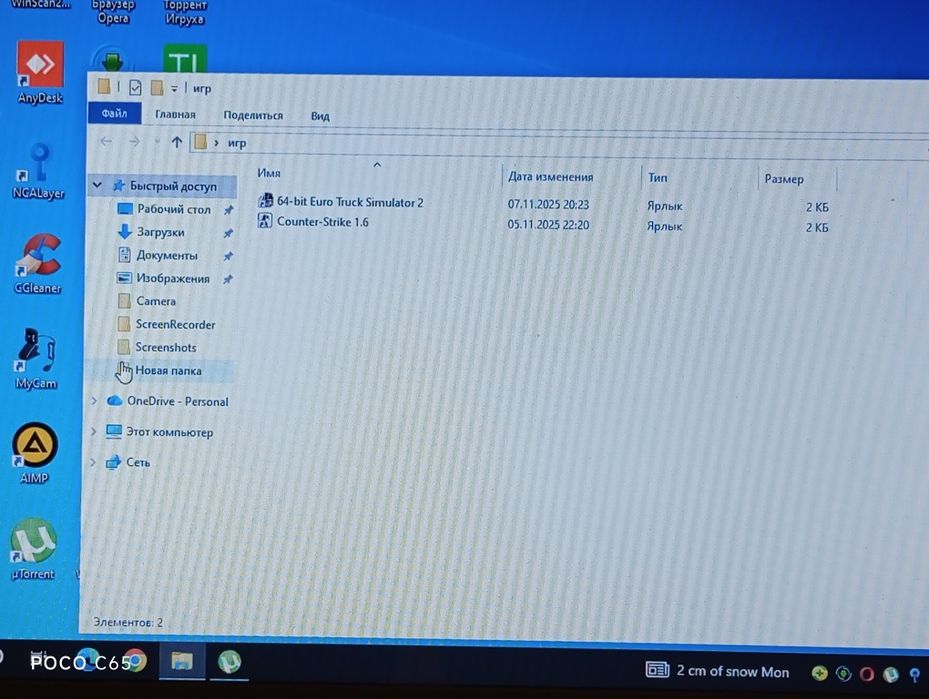Open the ScreenRecorder folder in sidebar
929x699 pixels.
(x=175, y=324)
